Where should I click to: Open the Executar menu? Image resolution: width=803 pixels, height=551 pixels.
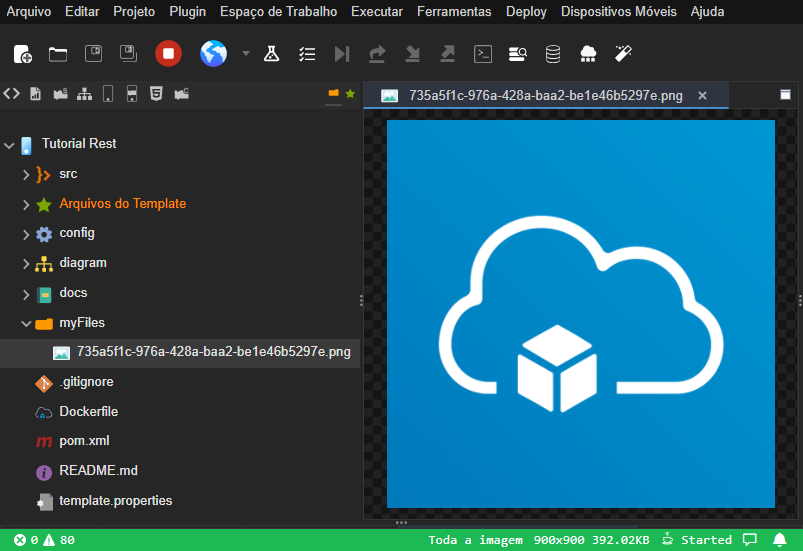pyautogui.click(x=377, y=11)
